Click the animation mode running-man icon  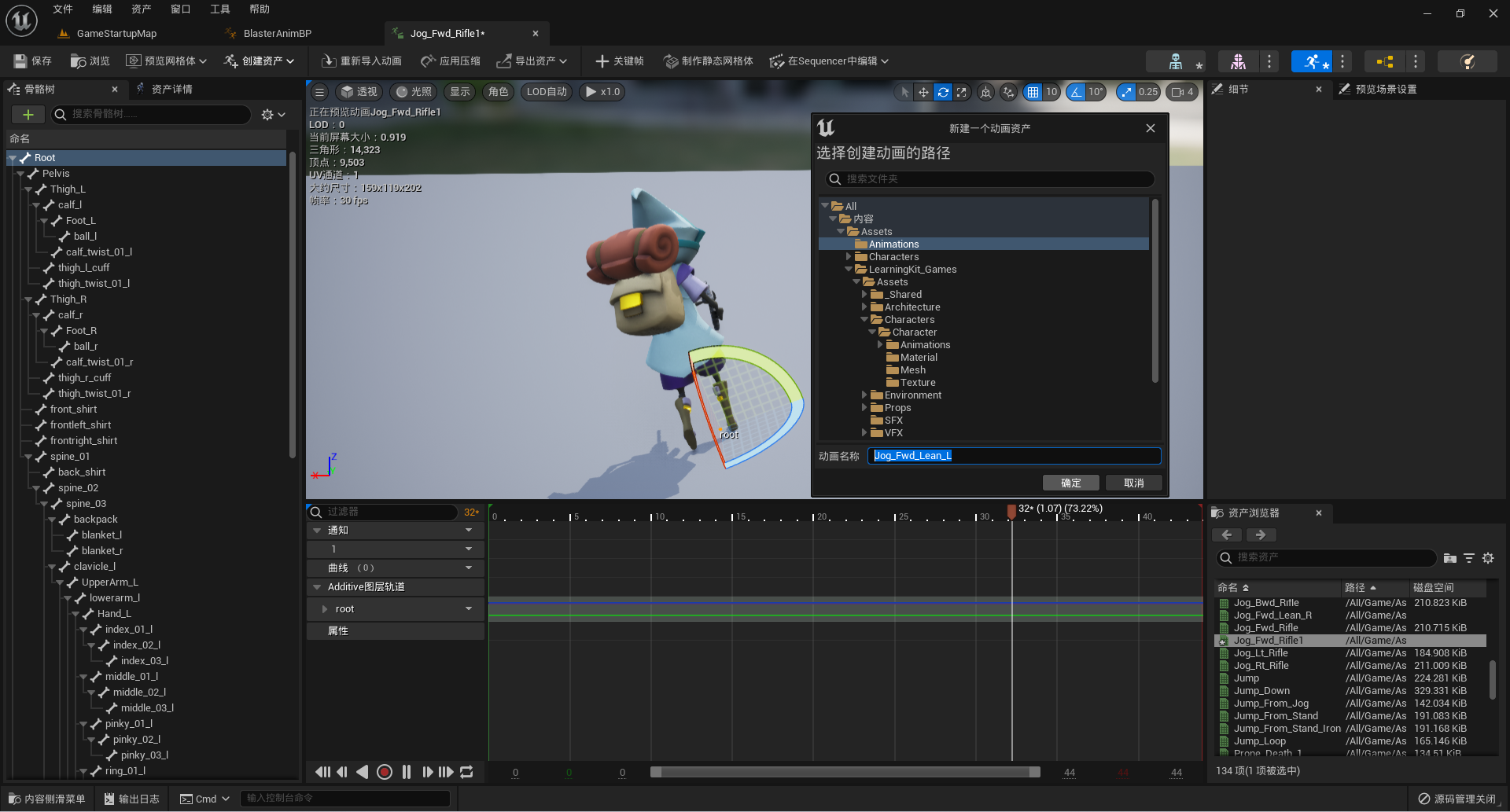tap(1311, 61)
